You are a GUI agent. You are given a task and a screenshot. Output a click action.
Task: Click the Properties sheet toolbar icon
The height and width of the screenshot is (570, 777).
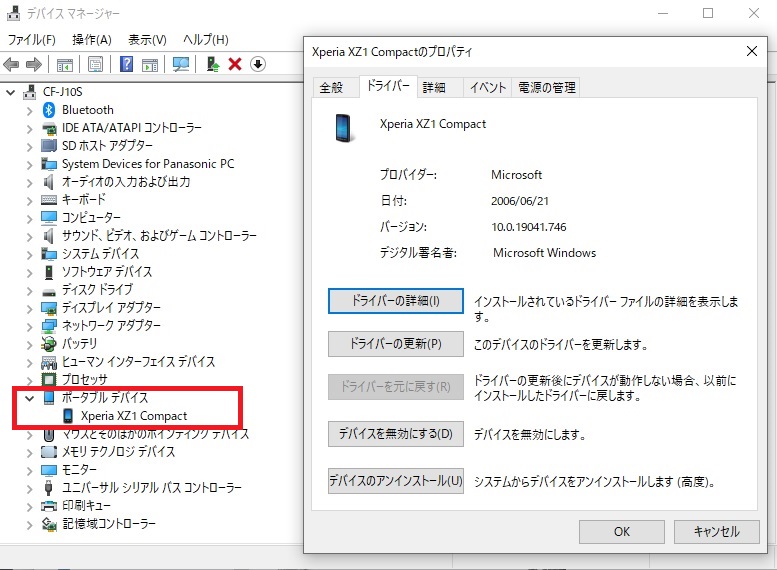tap(95, 64)
